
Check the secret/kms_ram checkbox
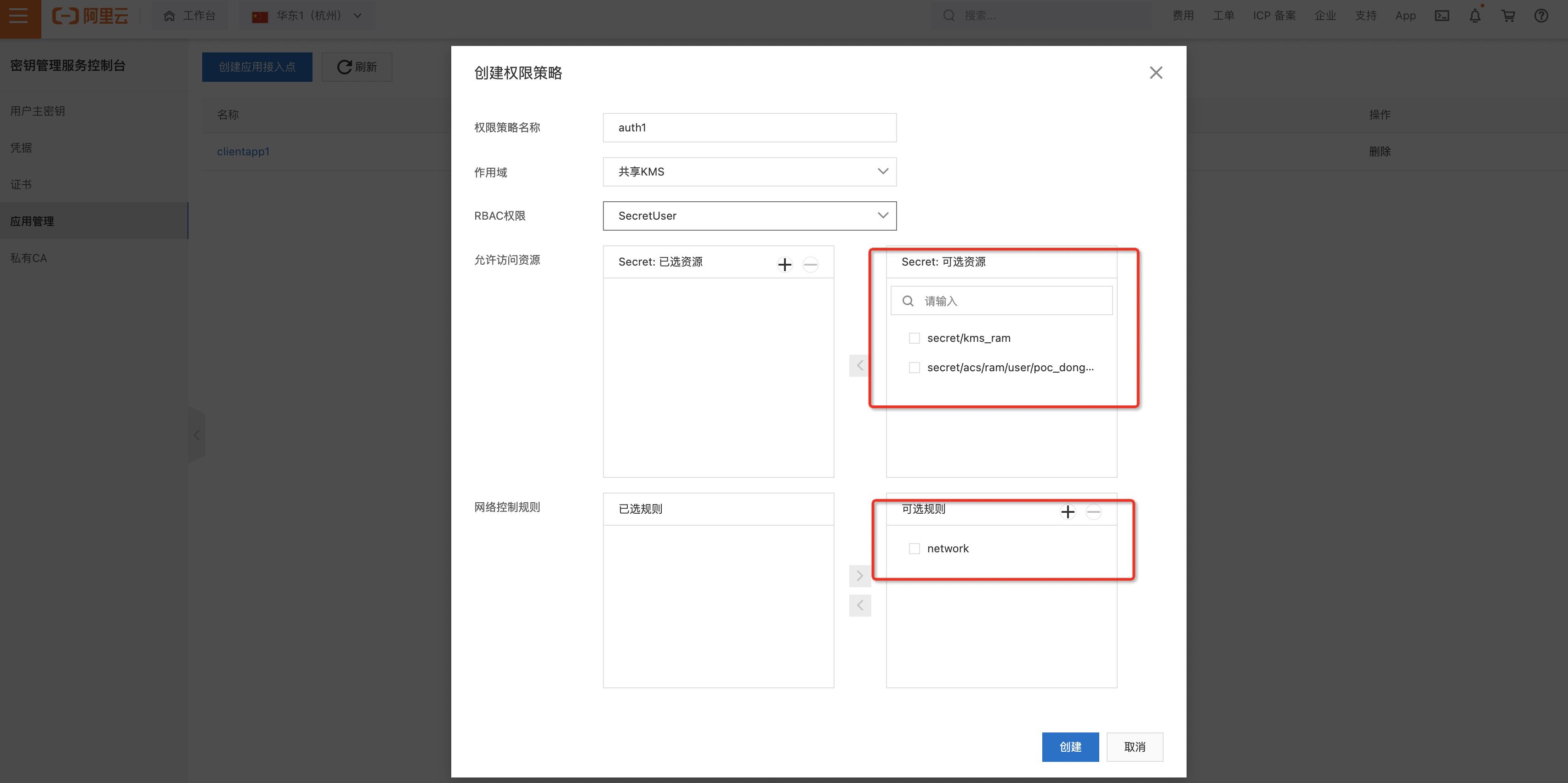(x=914, y=338)
